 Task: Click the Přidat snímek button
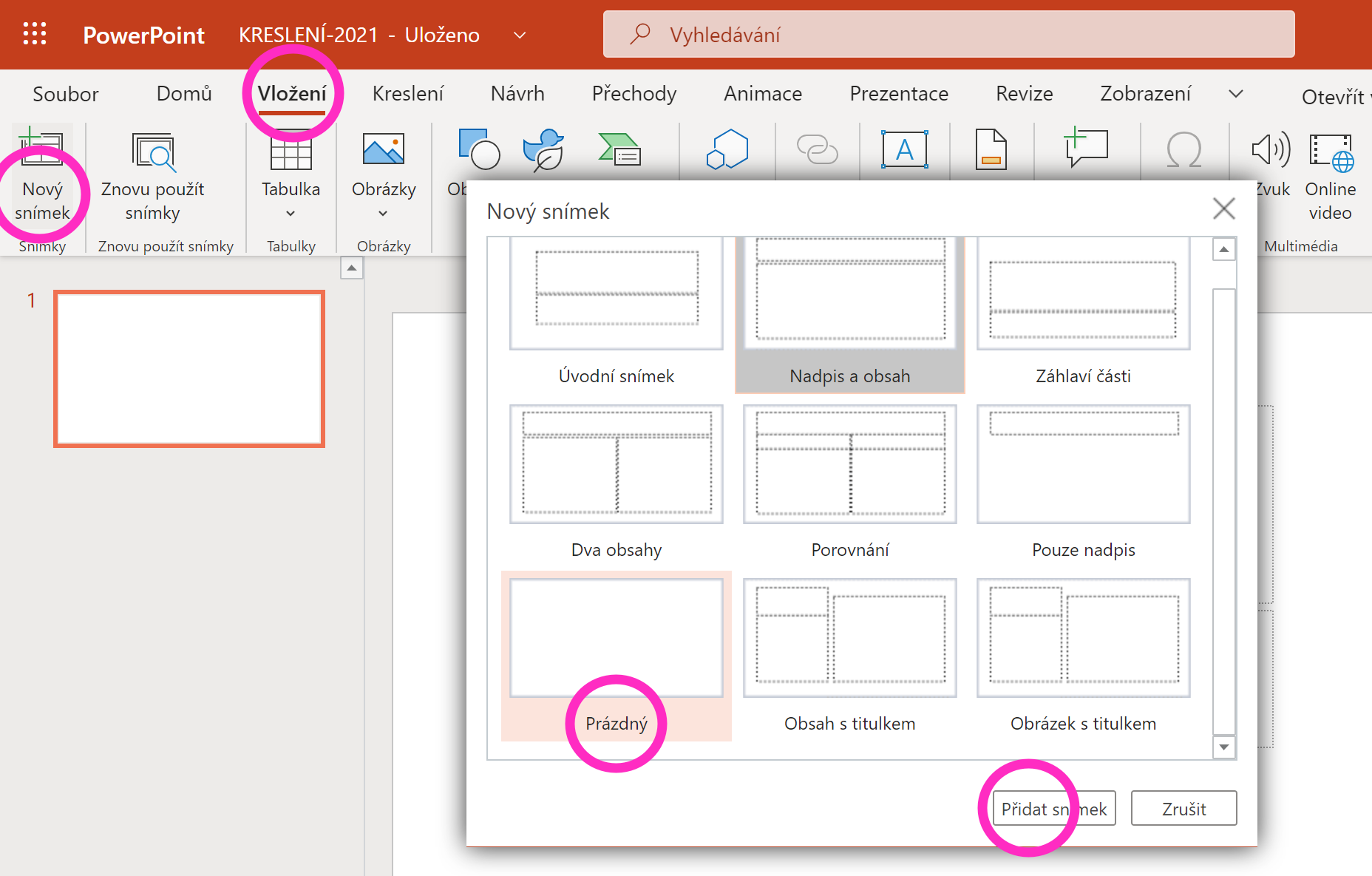1053,809
